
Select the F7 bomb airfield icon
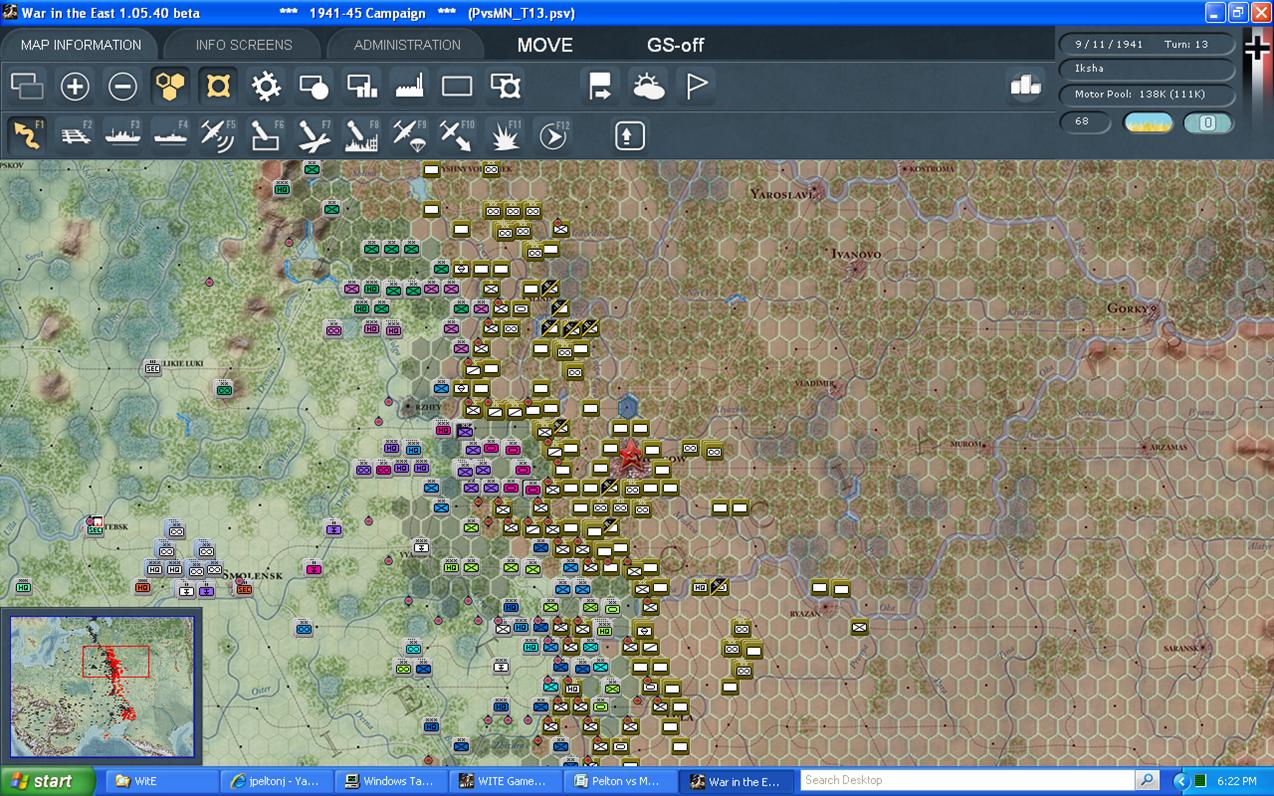(x=314, y=135)
